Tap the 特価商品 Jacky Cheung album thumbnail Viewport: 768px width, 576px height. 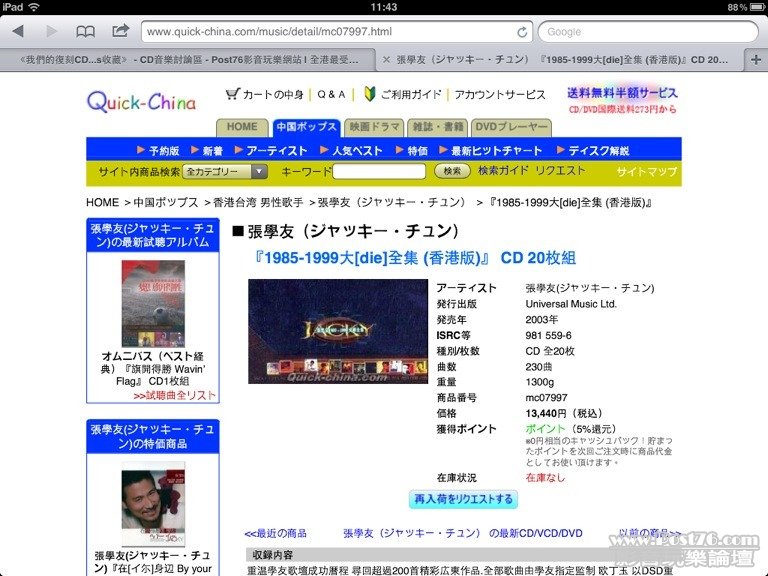153,504
